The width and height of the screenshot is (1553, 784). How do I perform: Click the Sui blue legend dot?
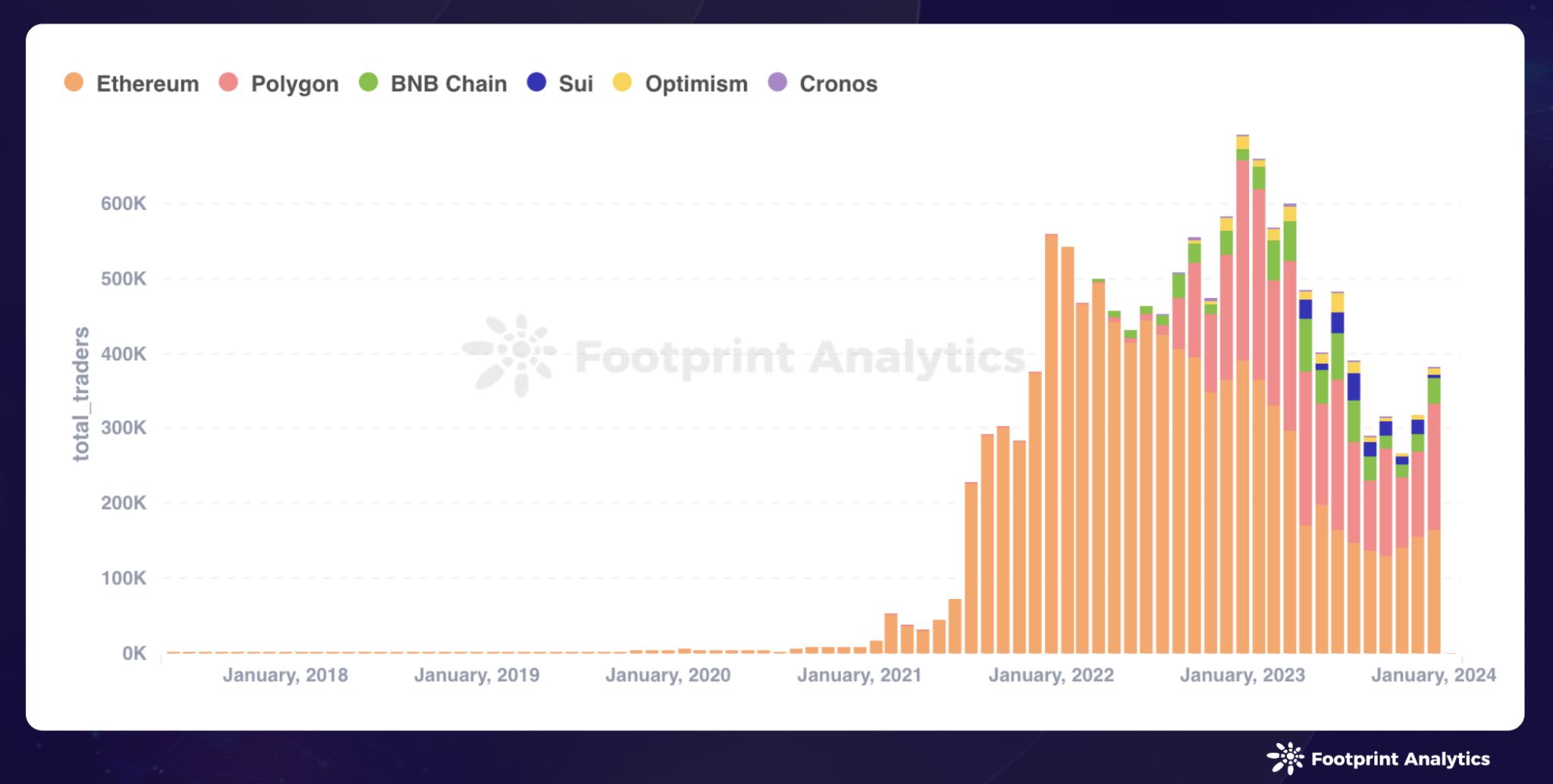[x=537, y=82]
